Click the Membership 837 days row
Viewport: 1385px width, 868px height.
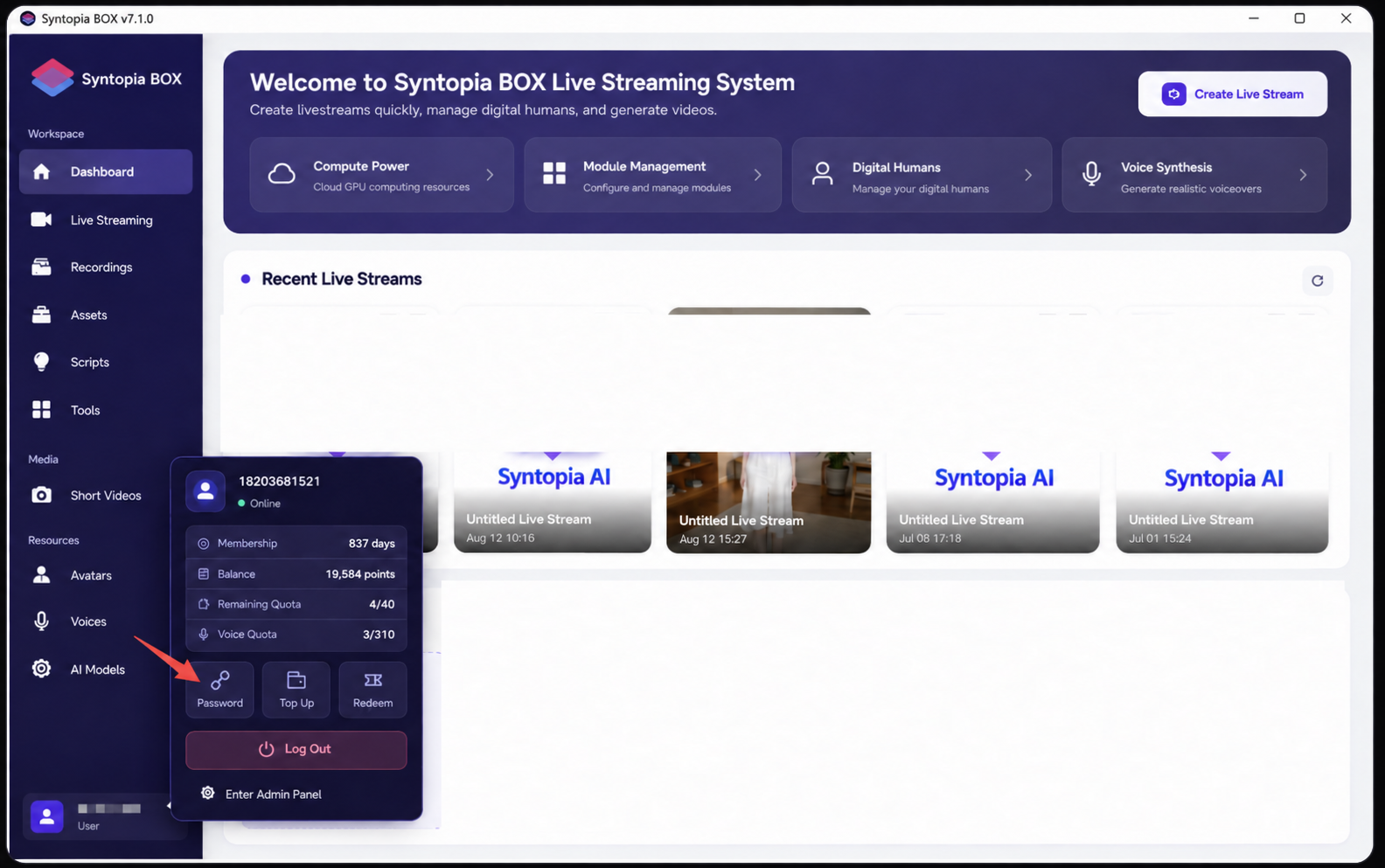click(x=296, y=543)
